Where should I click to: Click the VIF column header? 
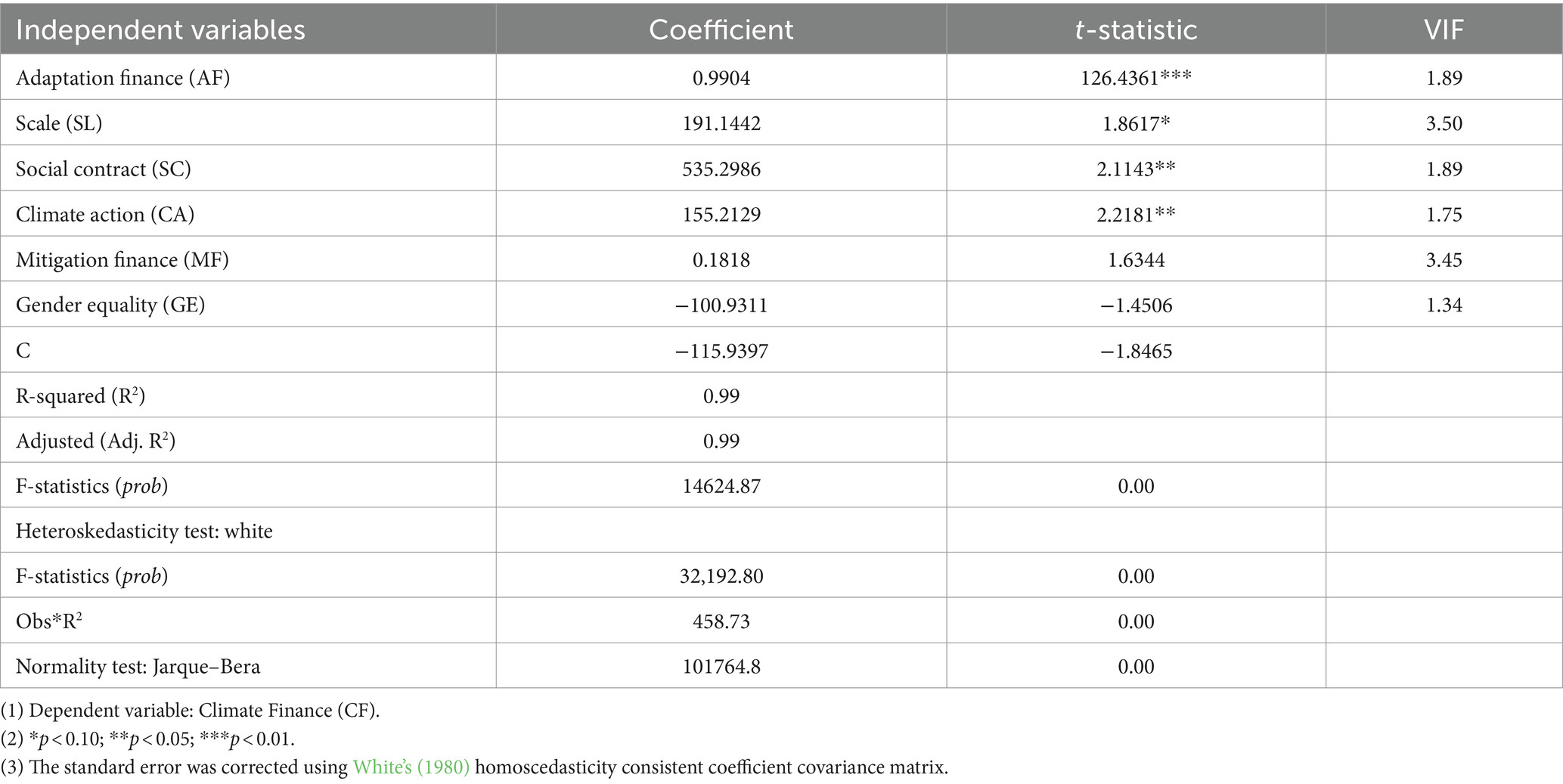click(x=1444, y=29)
